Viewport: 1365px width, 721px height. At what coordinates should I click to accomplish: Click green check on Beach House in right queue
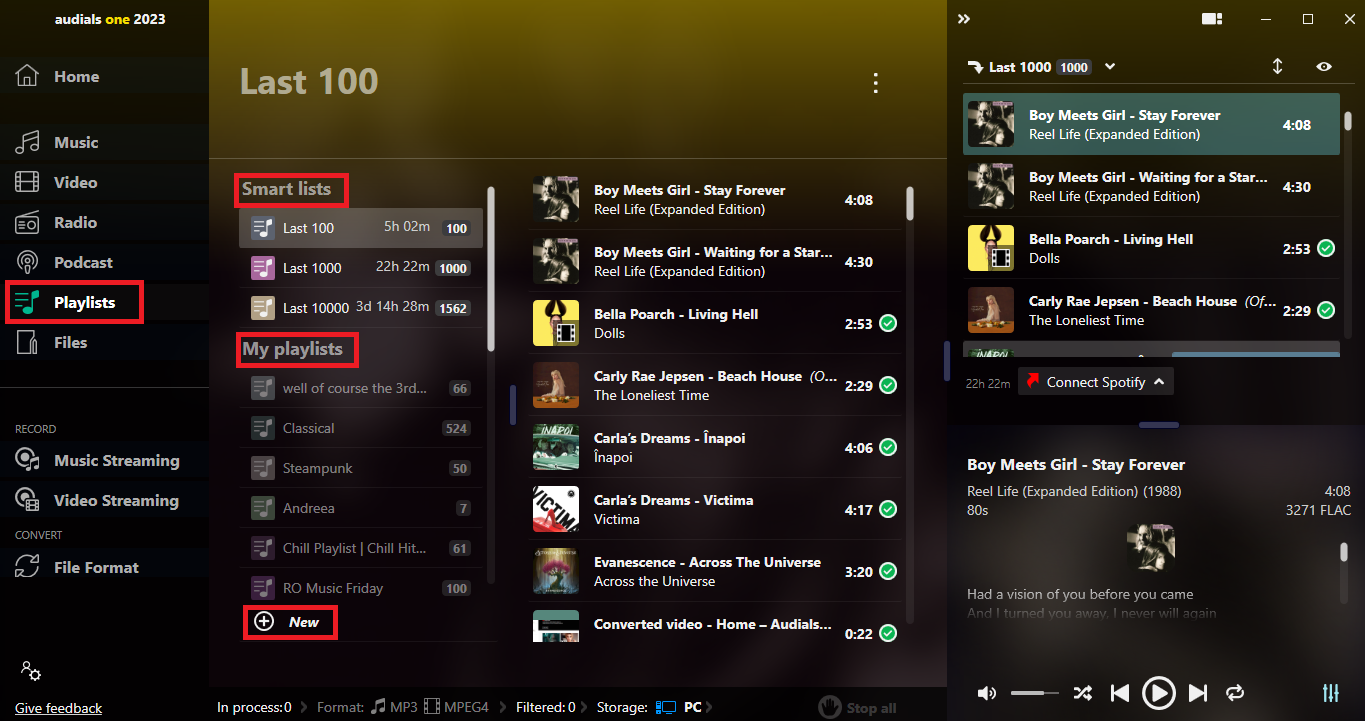1326,311
